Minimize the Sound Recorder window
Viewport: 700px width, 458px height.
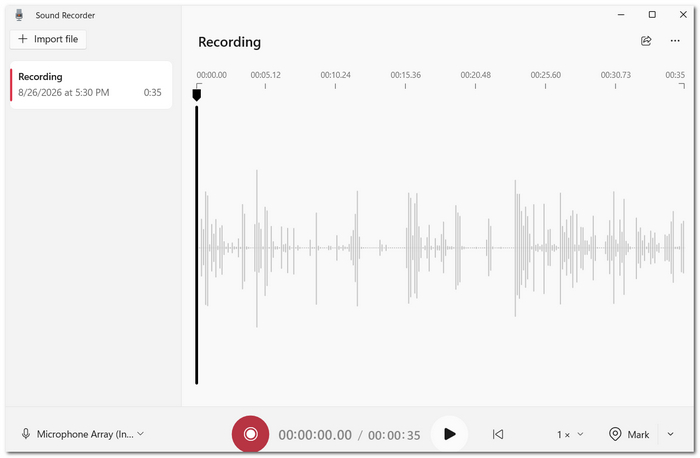pos(621,14)
